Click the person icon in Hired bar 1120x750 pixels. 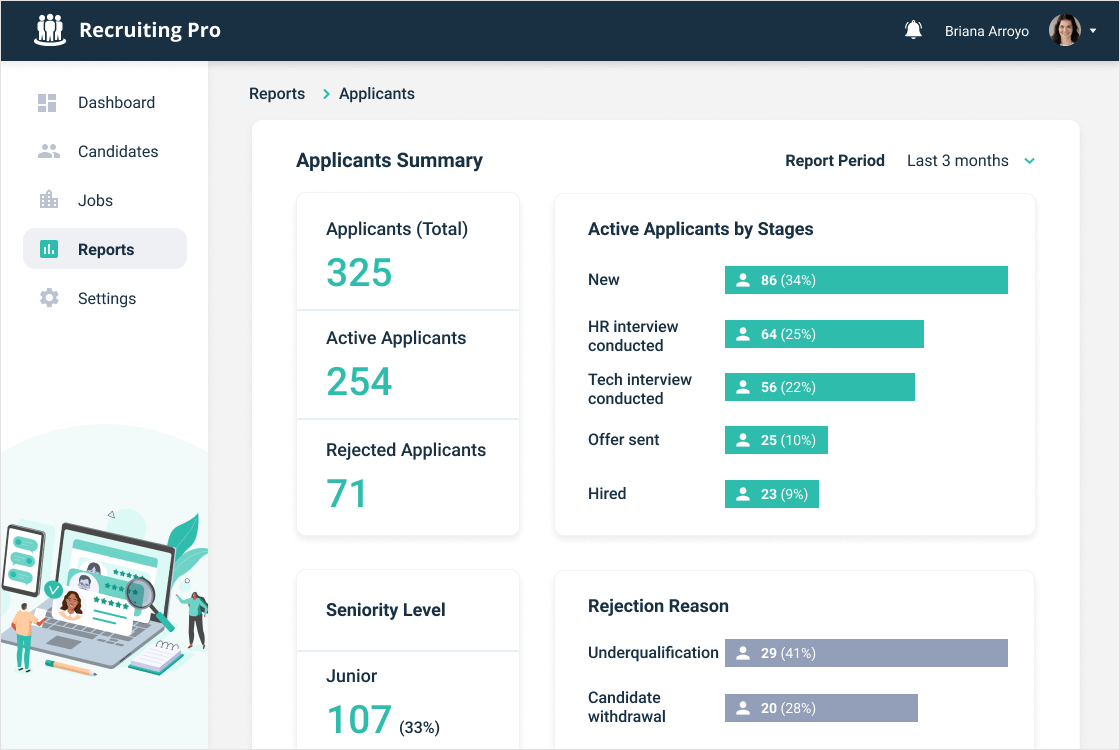(743, 494)
